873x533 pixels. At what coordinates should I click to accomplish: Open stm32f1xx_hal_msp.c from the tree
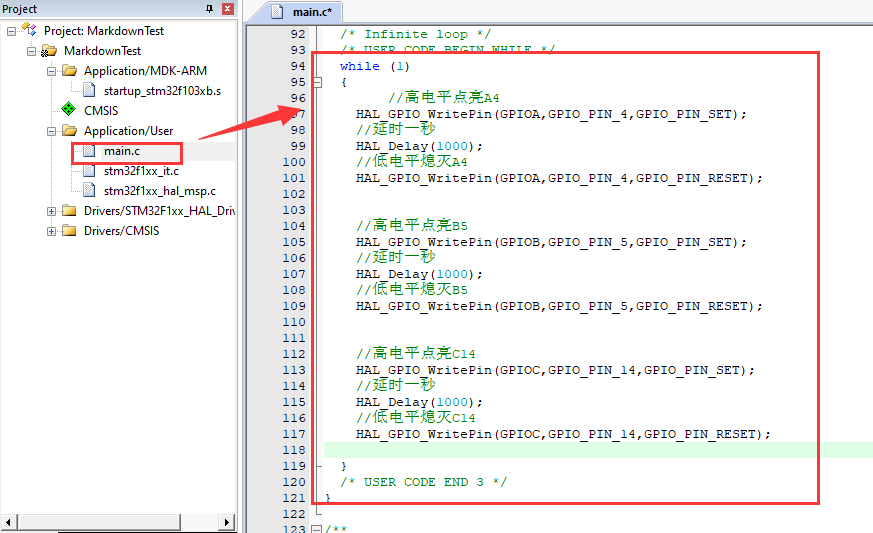[160, 191]
